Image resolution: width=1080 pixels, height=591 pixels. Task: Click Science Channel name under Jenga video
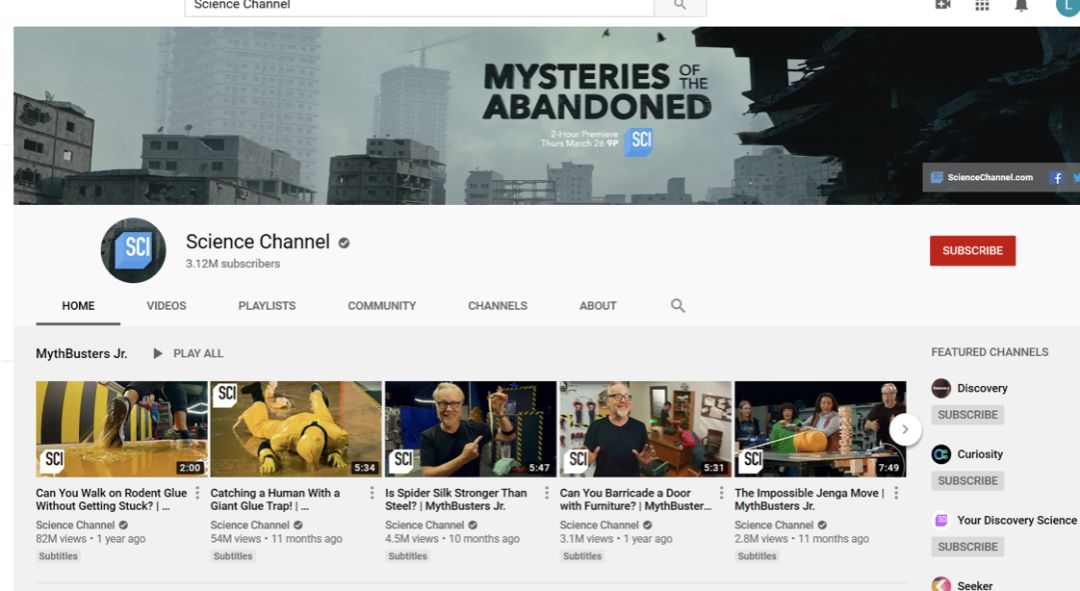[x=774, y=525]
